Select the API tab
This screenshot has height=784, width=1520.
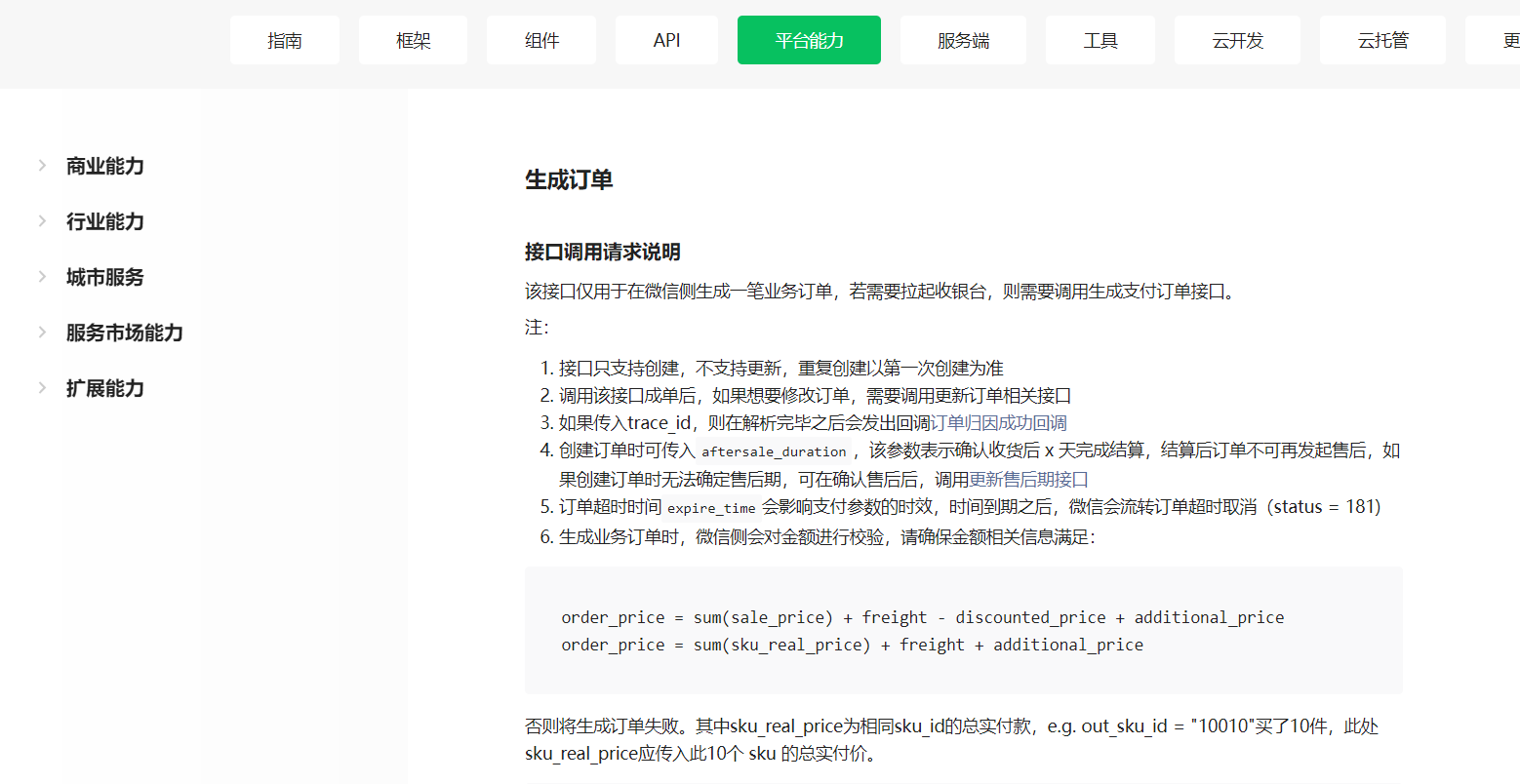point(666,40)
